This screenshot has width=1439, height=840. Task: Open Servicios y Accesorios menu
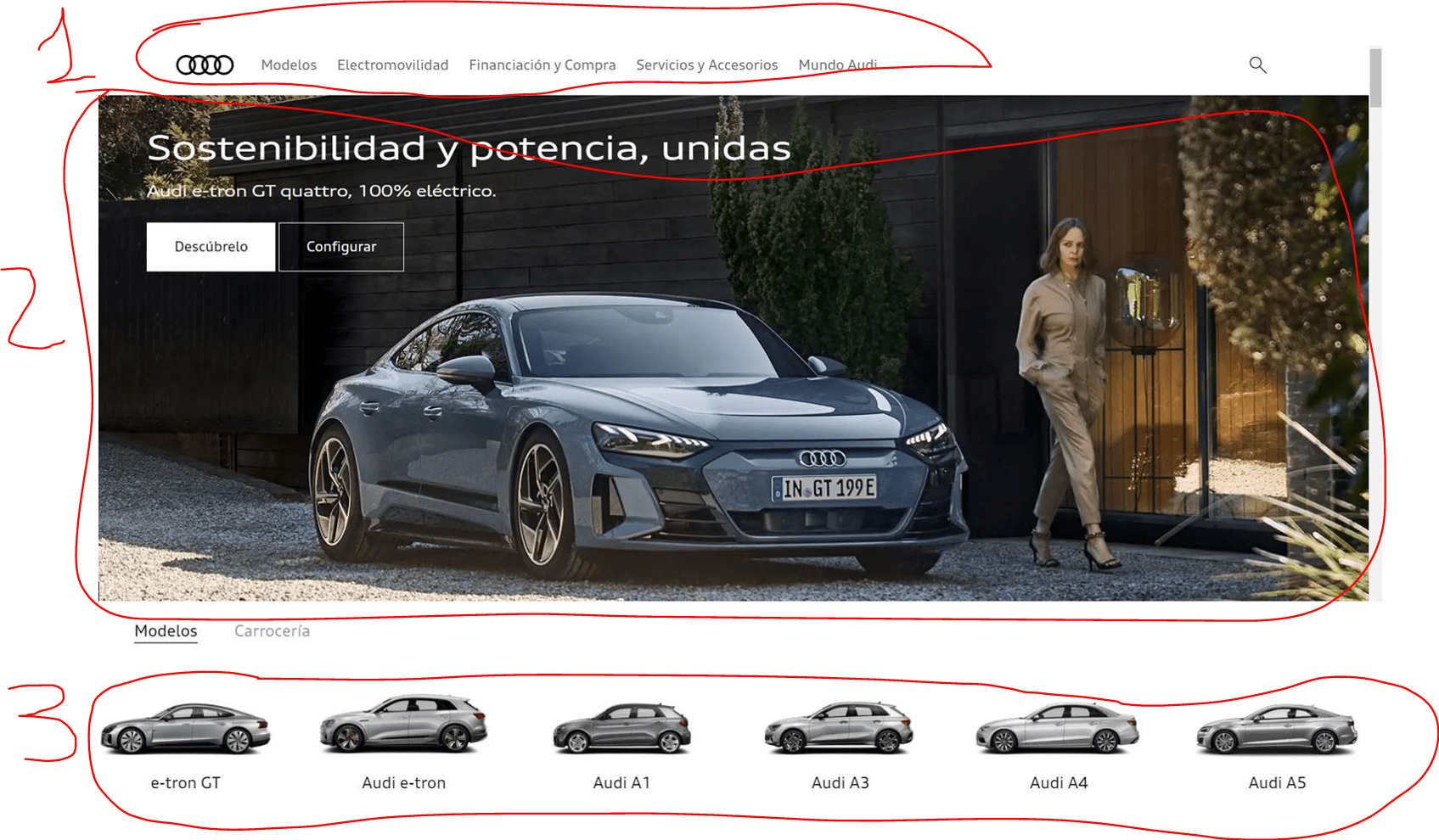coord(707,65)
